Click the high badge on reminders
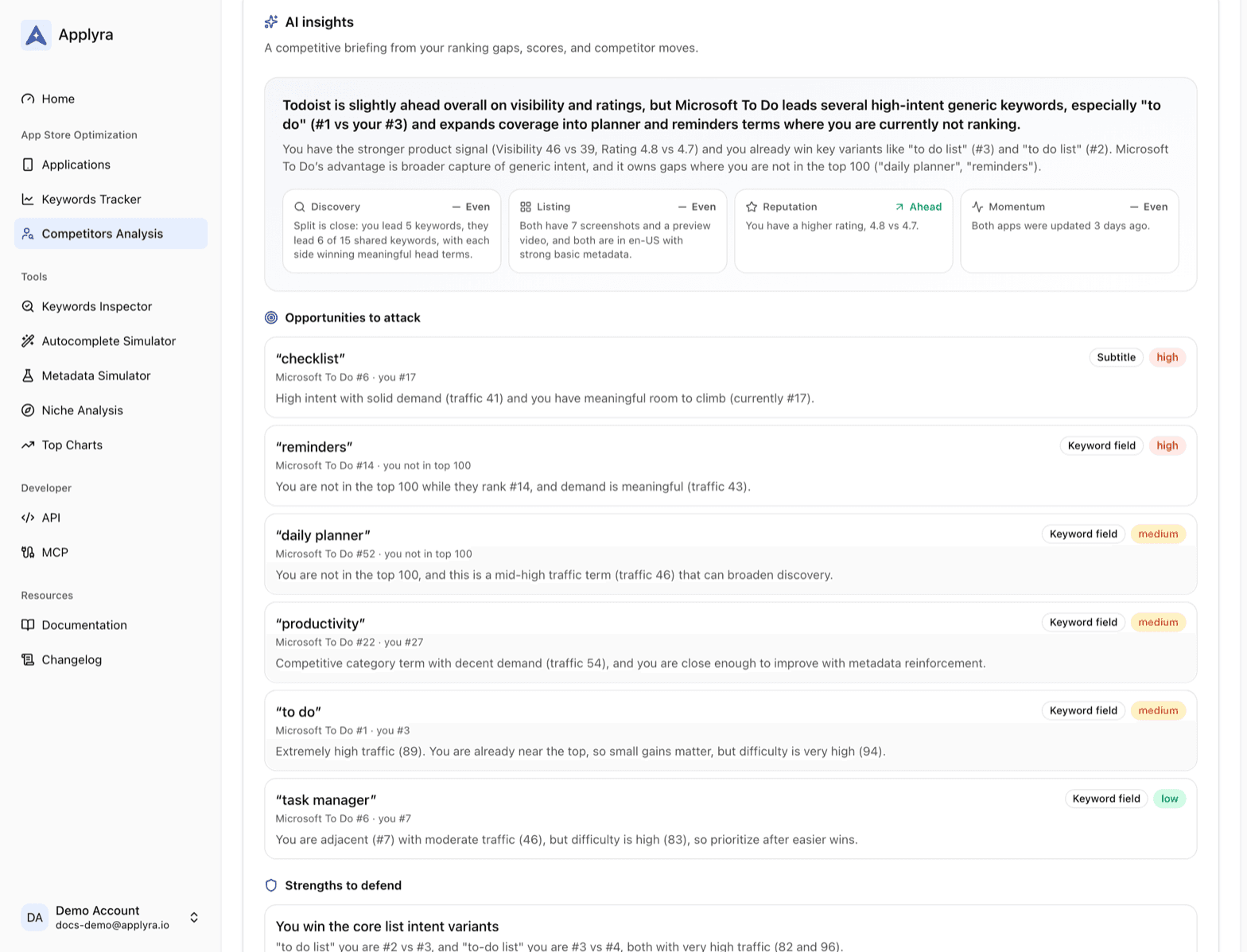 (x=1167, y=445)
